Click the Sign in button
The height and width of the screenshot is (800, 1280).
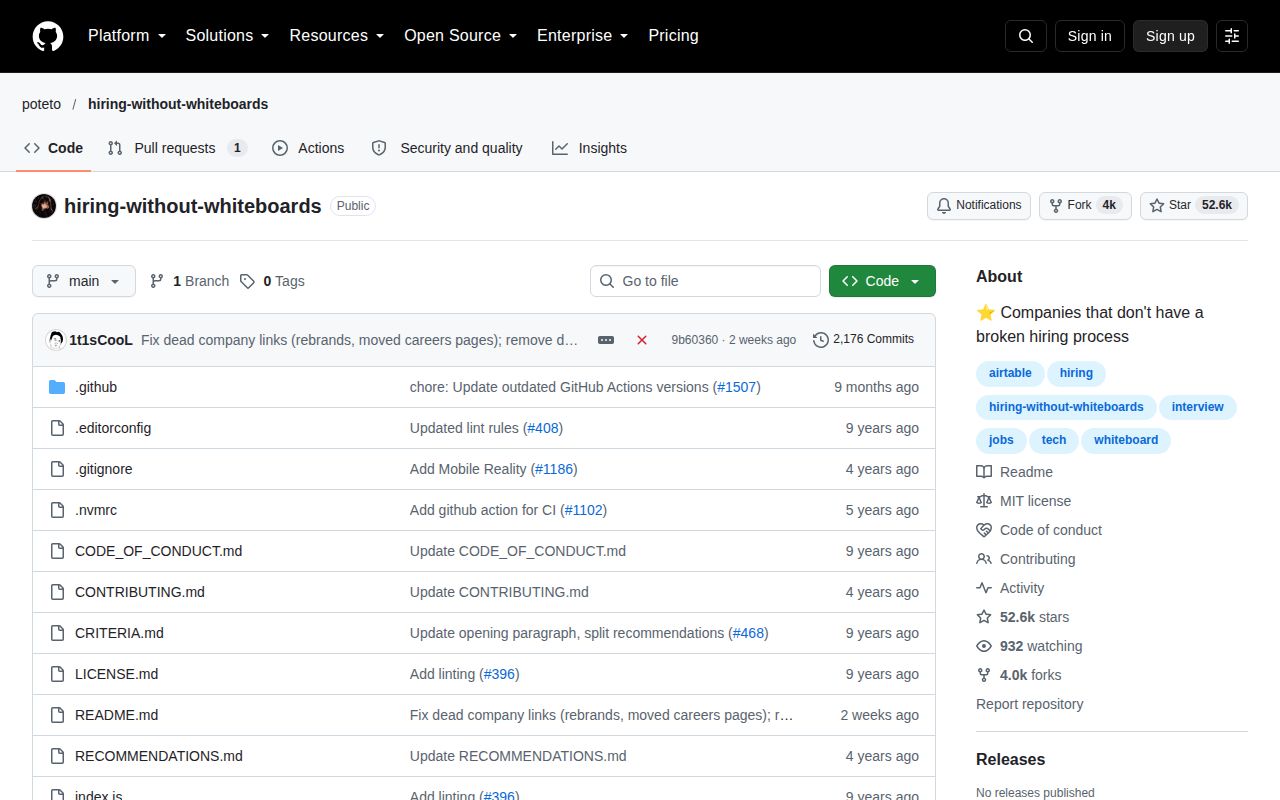coord(1089,36)
